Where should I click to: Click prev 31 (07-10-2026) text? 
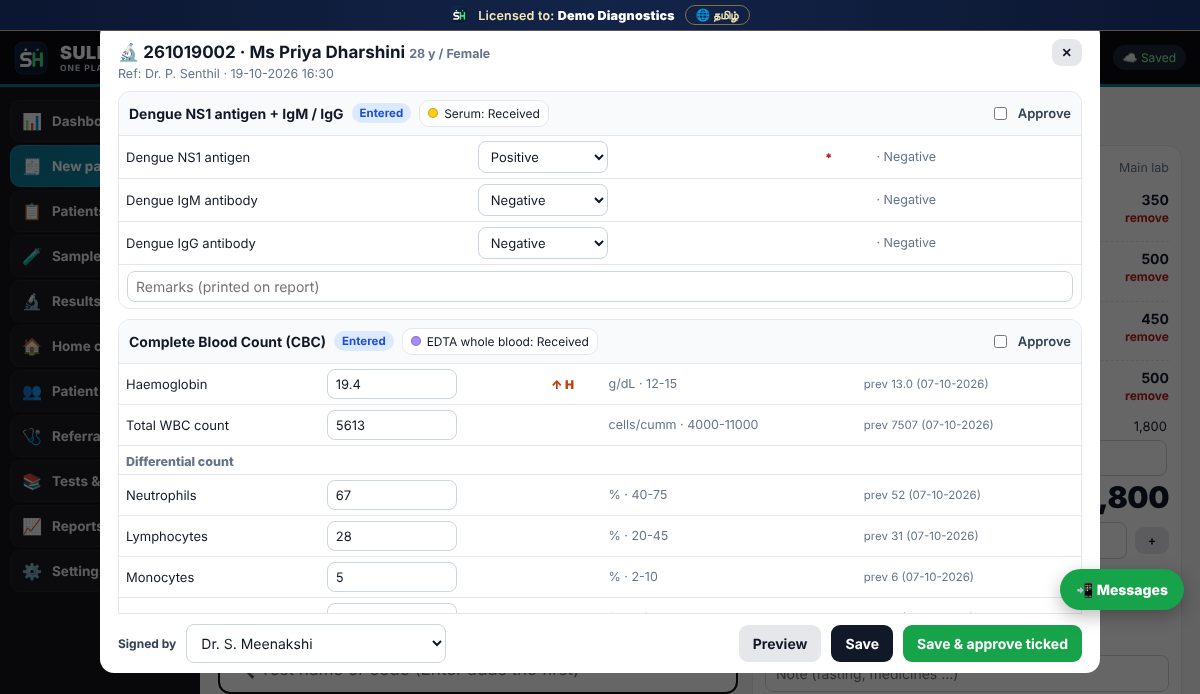922,536
